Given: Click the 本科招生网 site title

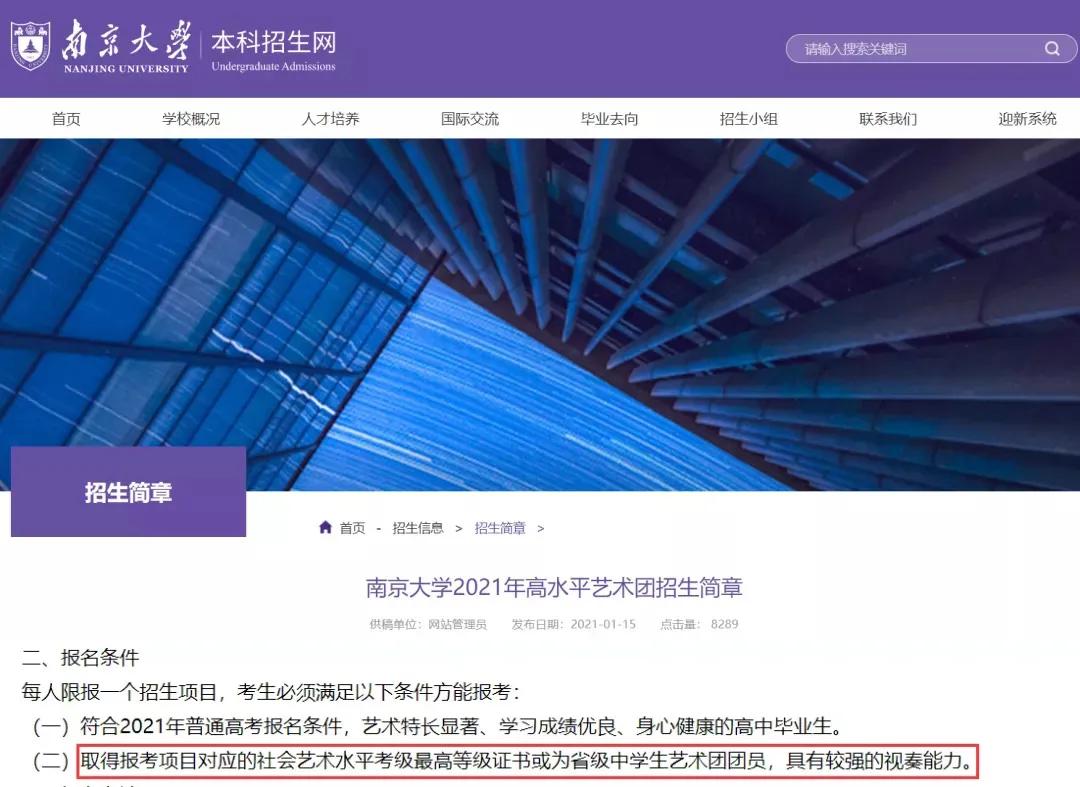Looking at the screenshot, I should (272, 41).
